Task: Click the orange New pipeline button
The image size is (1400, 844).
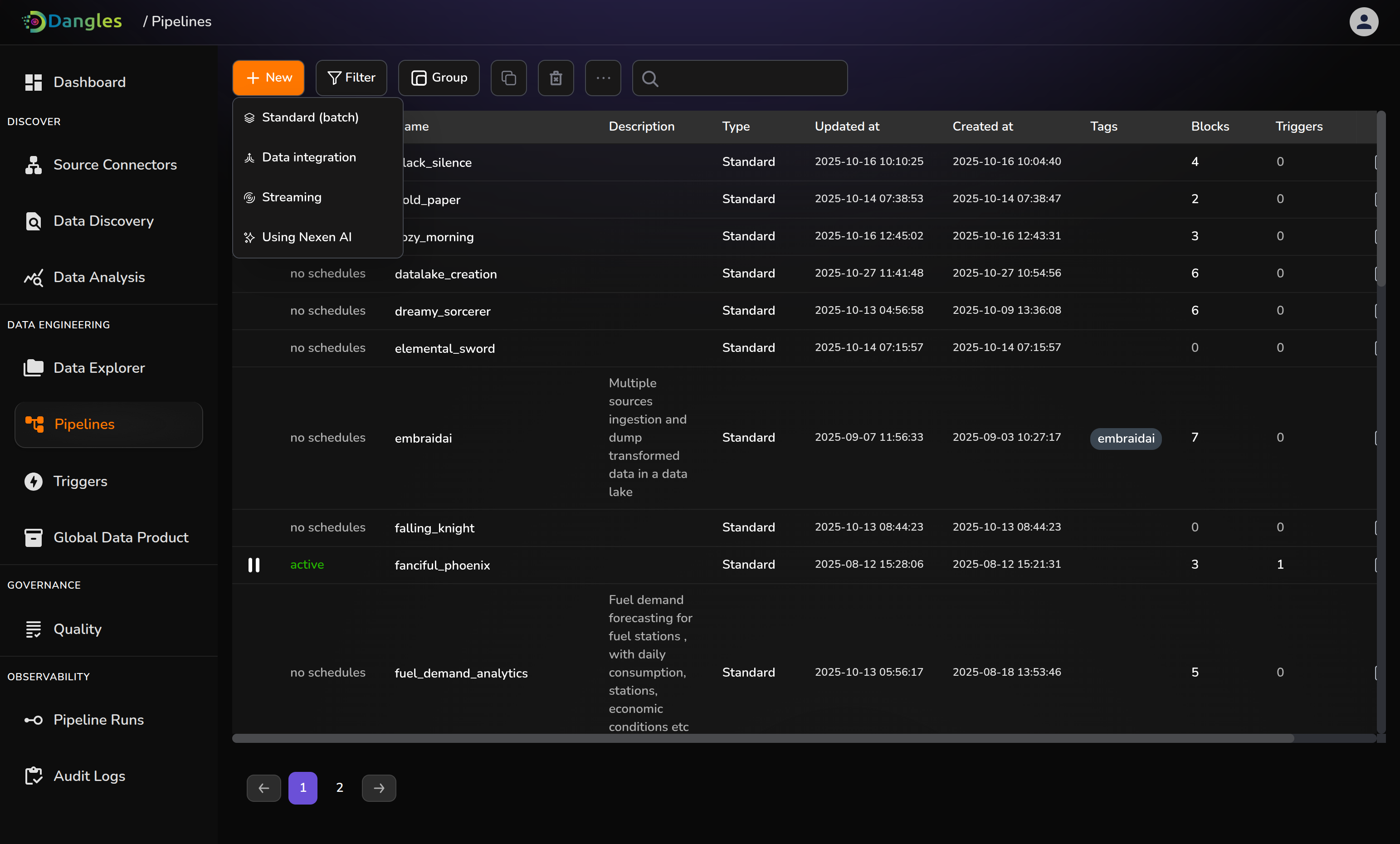Action: [268, 78]
